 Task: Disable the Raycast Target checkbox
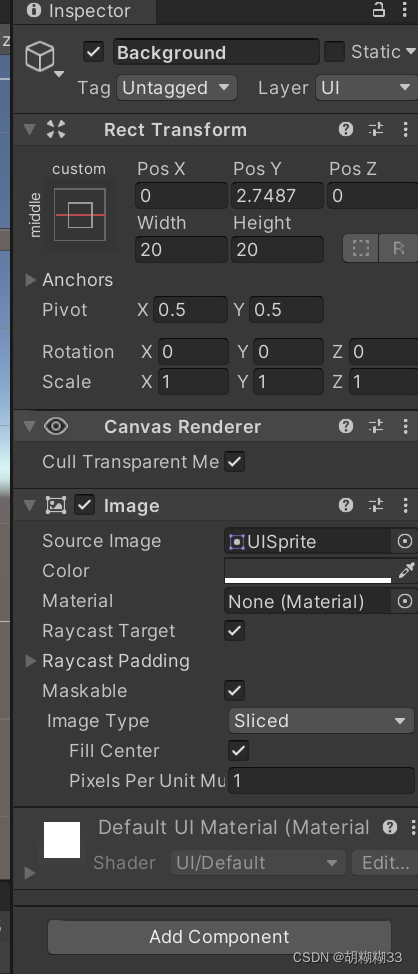pyautogui.click(x=235, y=631)
